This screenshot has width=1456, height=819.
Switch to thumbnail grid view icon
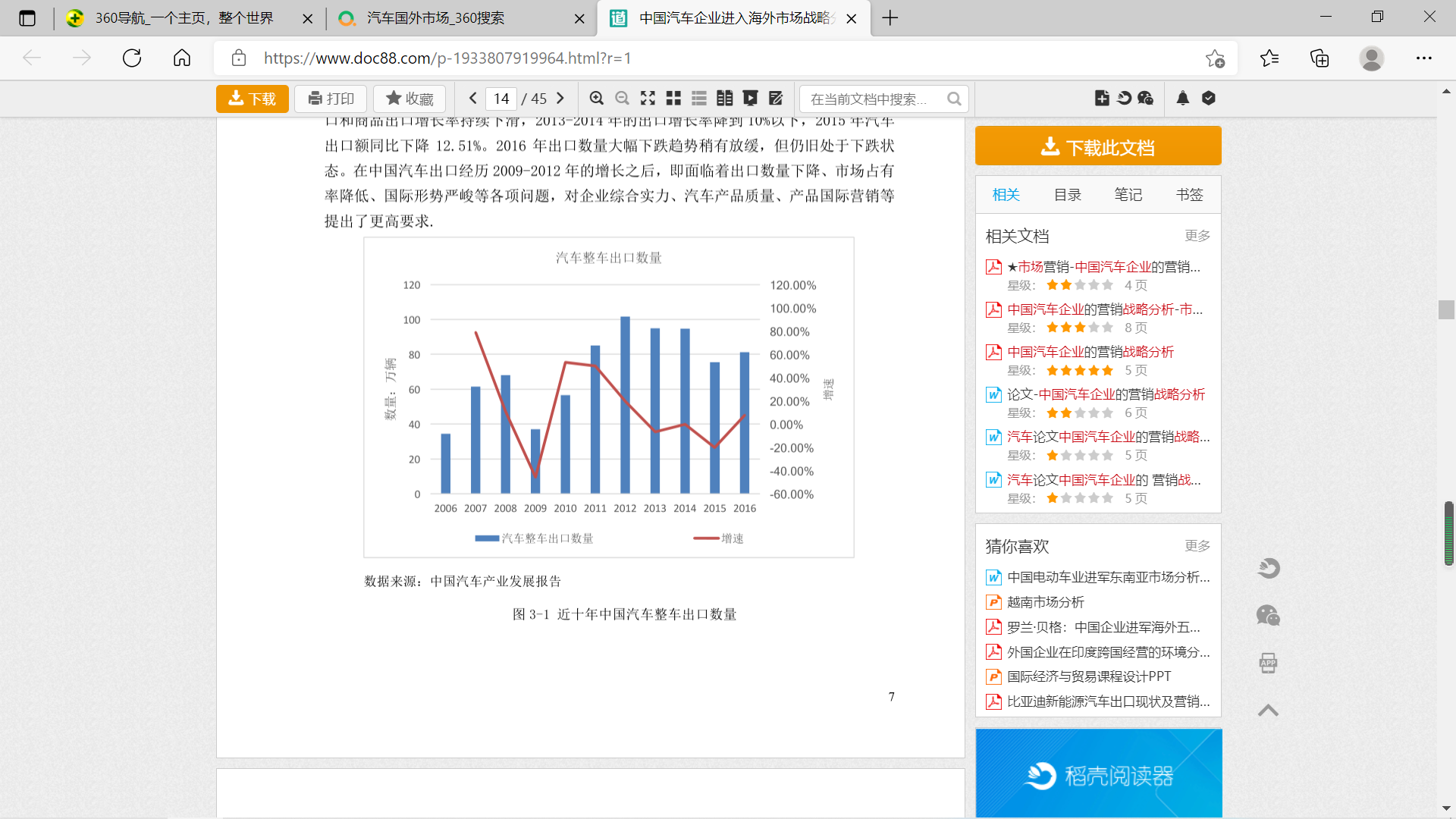(x=673, y=99)
